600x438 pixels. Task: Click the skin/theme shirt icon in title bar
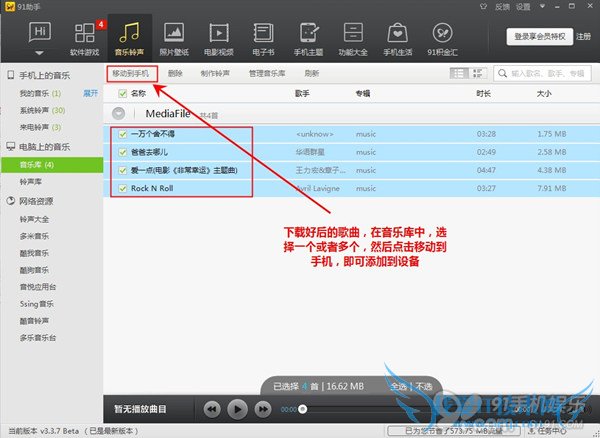click(x=483, y=7)
